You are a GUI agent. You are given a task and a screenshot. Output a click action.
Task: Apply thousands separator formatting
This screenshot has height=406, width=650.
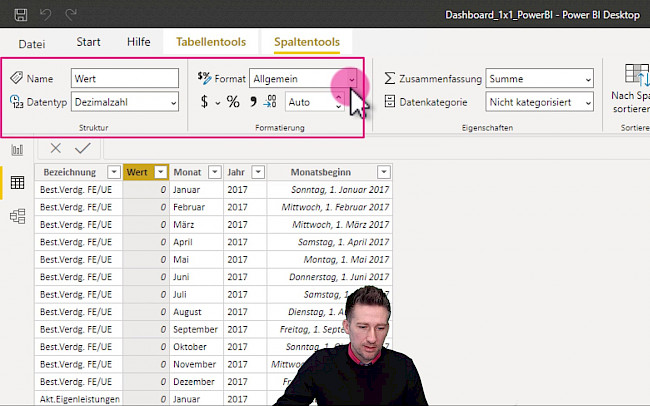[254, 102]
